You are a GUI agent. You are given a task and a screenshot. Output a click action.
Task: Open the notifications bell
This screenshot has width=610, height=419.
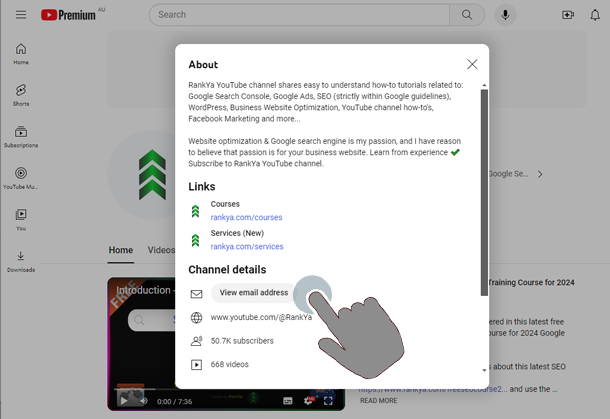pyautogui.click(x=595, y=15)
